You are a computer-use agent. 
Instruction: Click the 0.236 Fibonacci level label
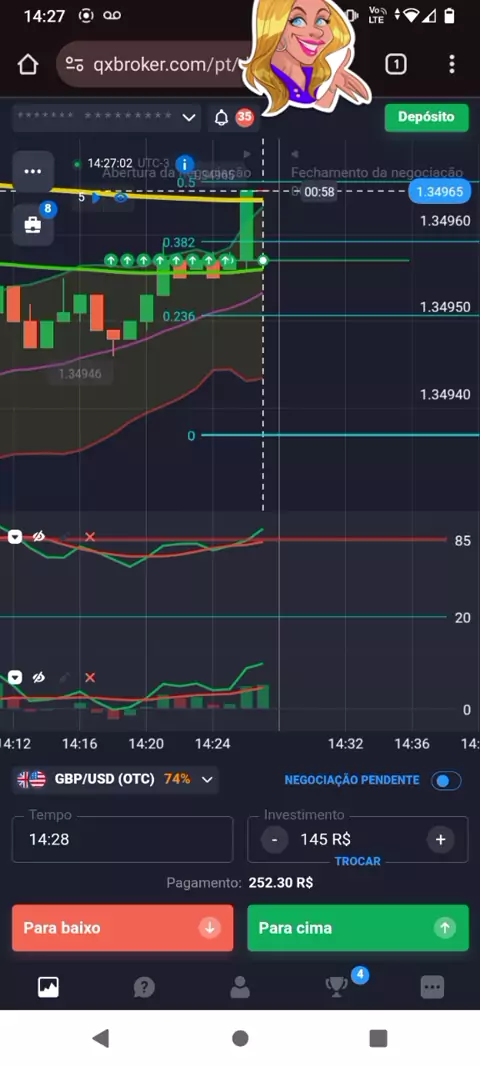[x=179, y=316]
